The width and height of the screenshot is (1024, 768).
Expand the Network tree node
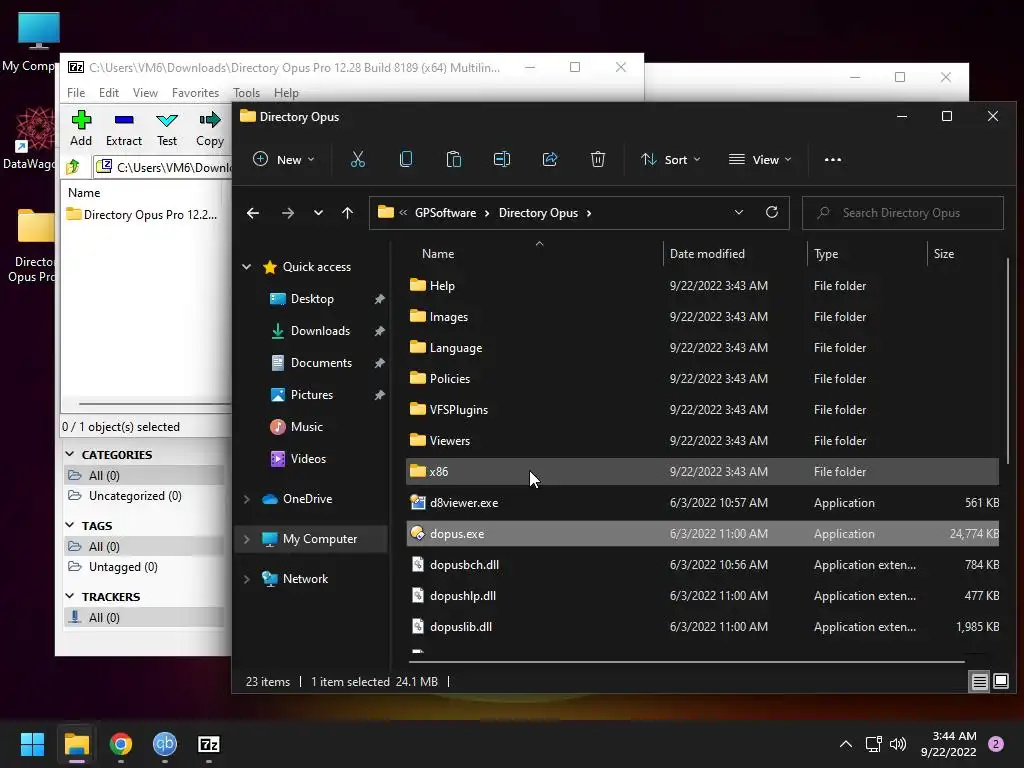click(x=247, y=579)
